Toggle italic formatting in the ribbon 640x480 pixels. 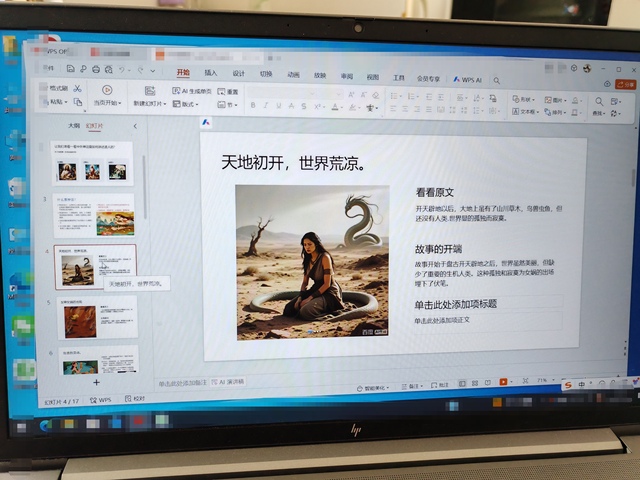tap(265, 106)
